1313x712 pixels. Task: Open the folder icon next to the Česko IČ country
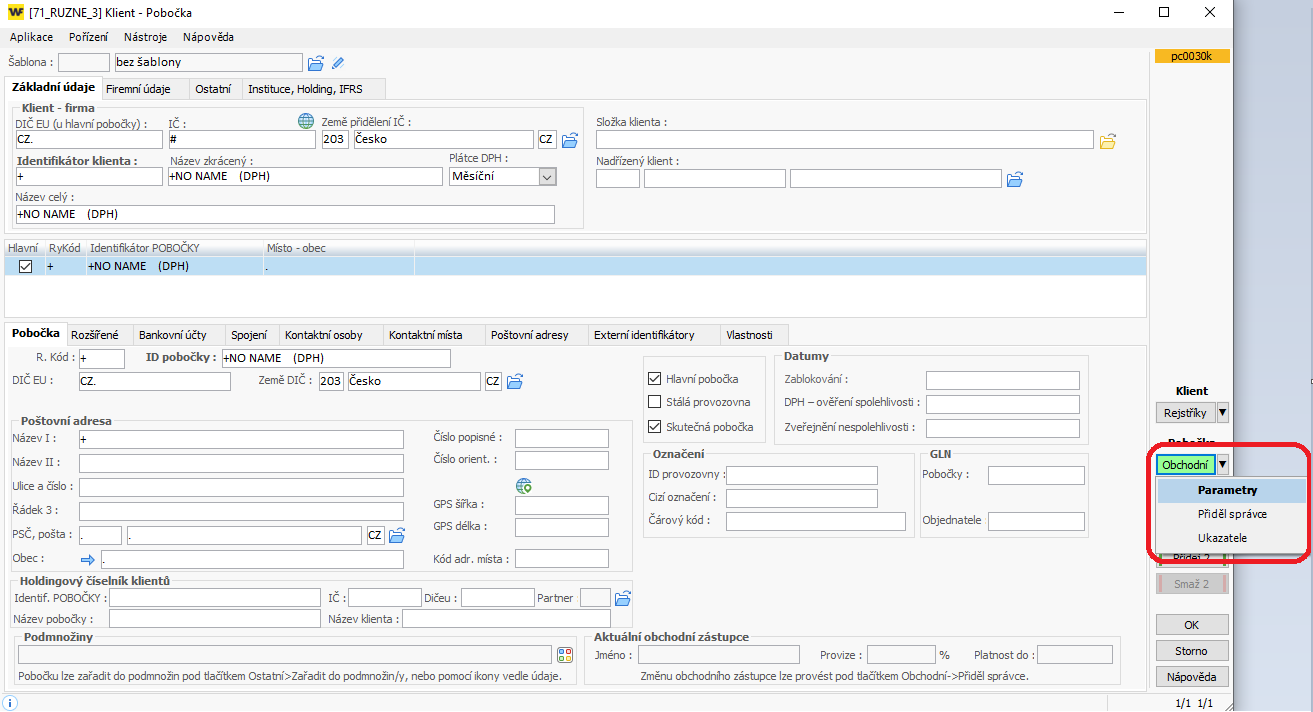570,140
